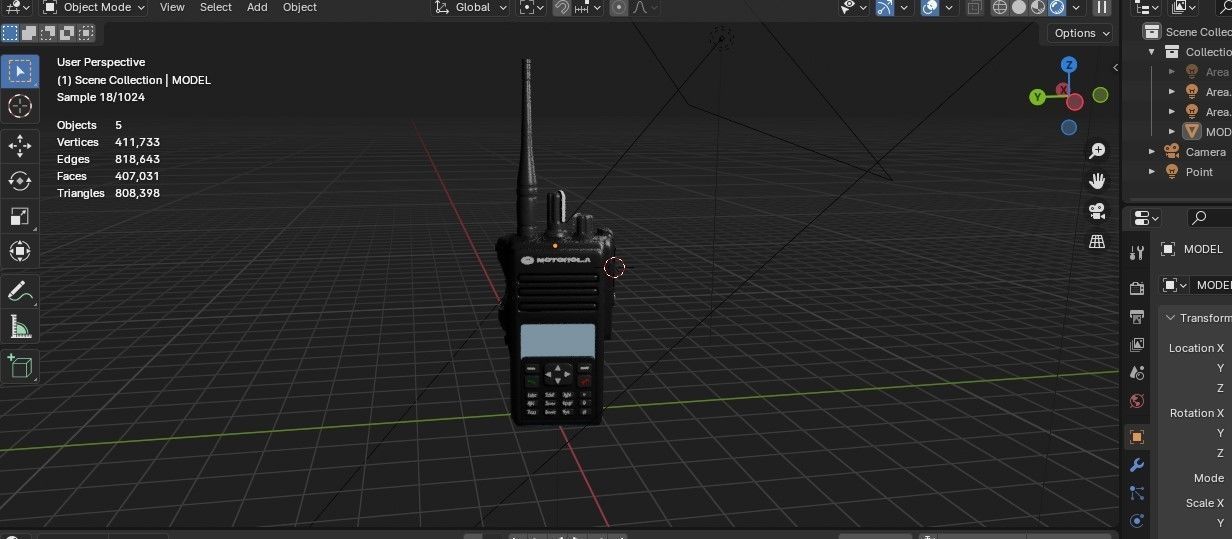1232x539 pixels.
Task: Set selection mode to invert
Action: (66, 32)
